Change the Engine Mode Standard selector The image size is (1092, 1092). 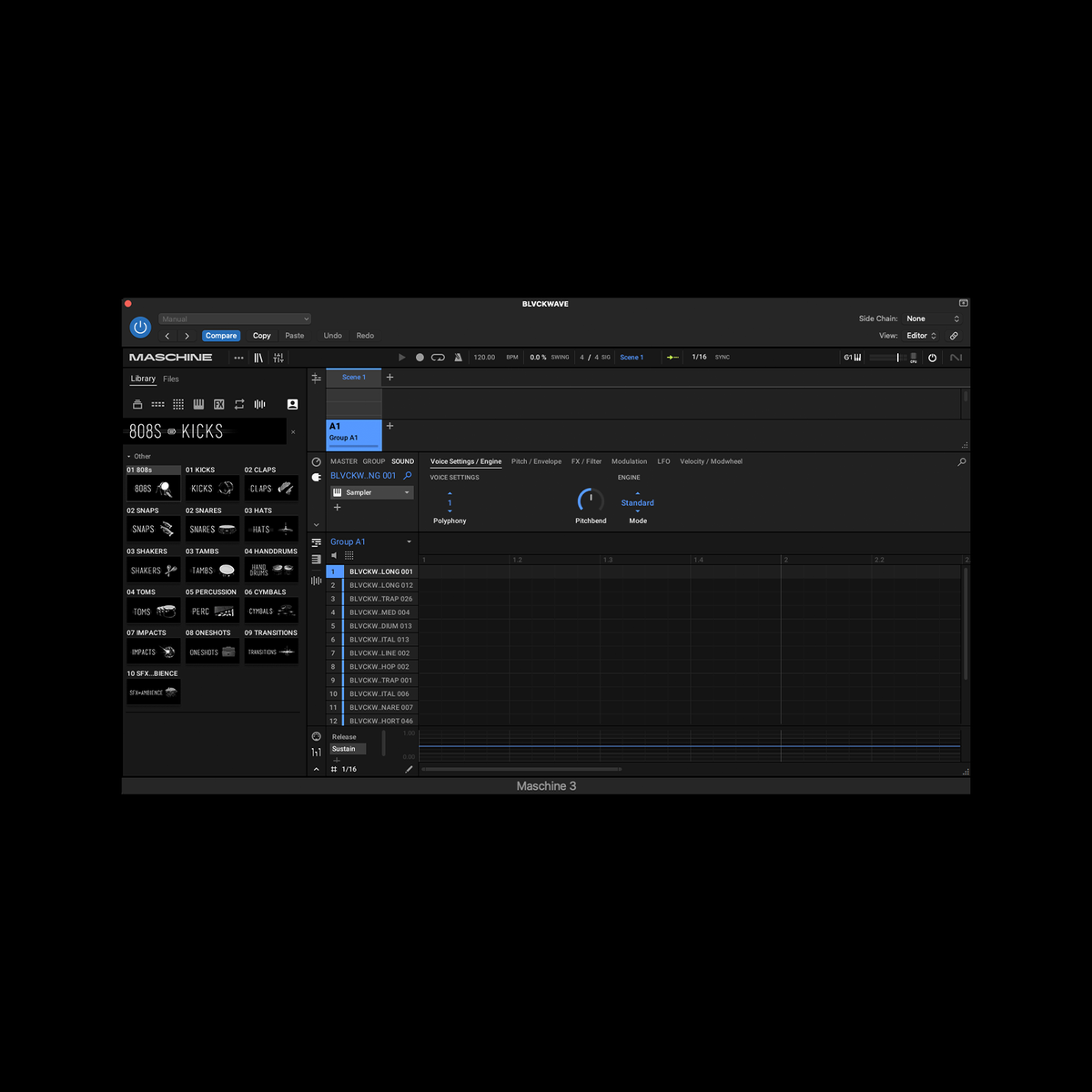point(637,503)
